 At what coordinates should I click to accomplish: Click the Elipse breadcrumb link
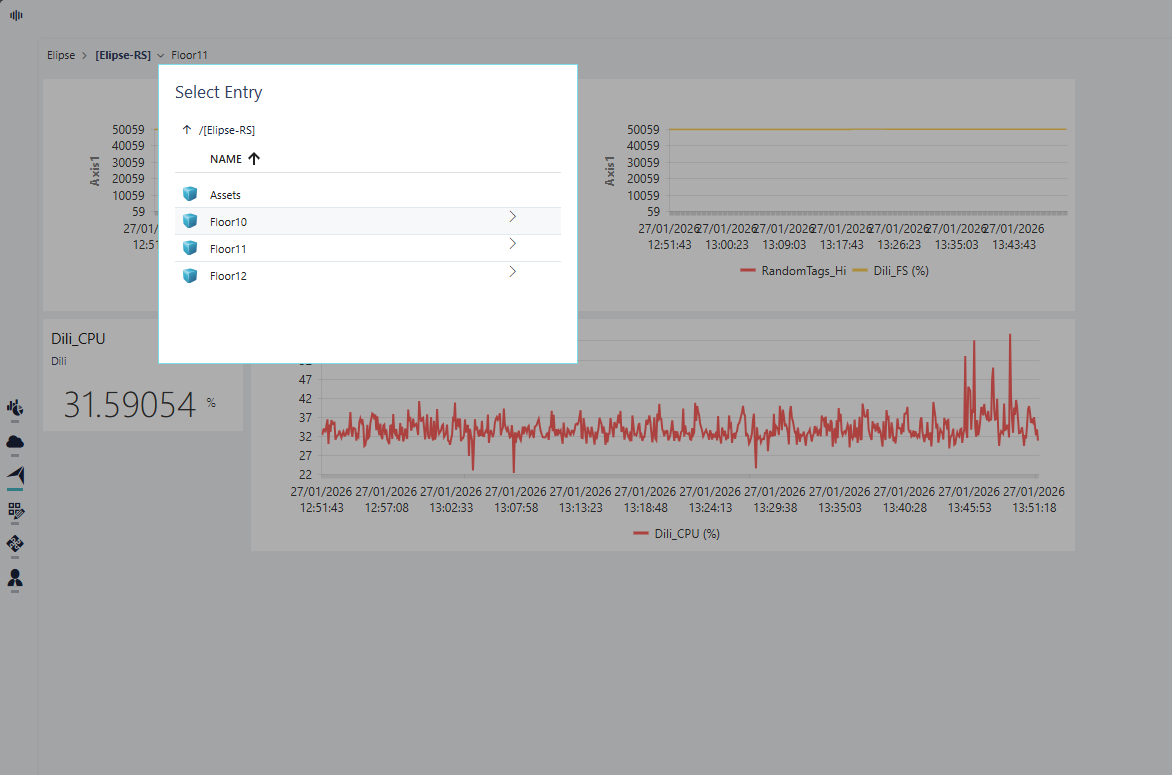(x=61, y=56)
